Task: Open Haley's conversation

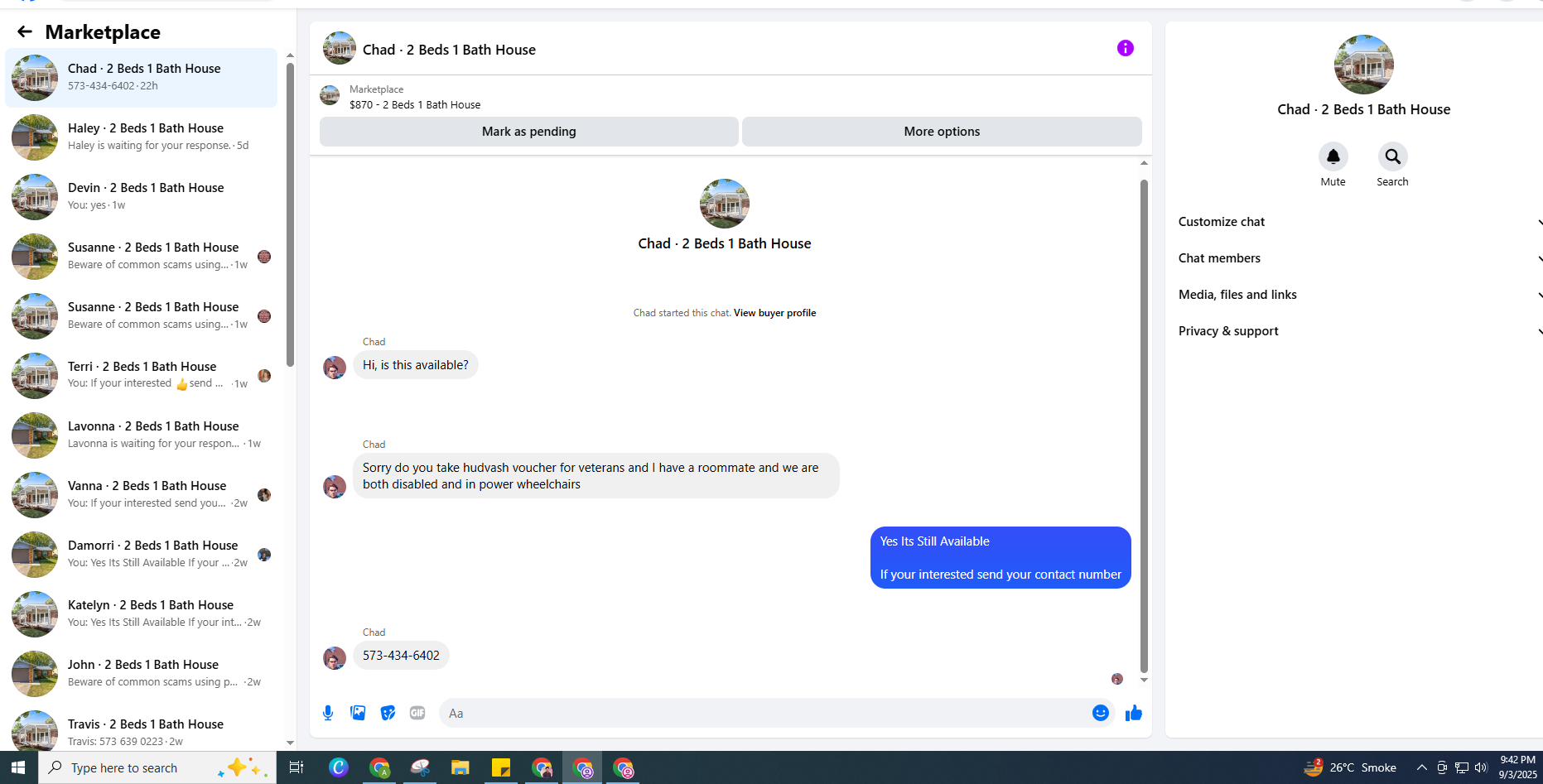Action: [142, 137]
